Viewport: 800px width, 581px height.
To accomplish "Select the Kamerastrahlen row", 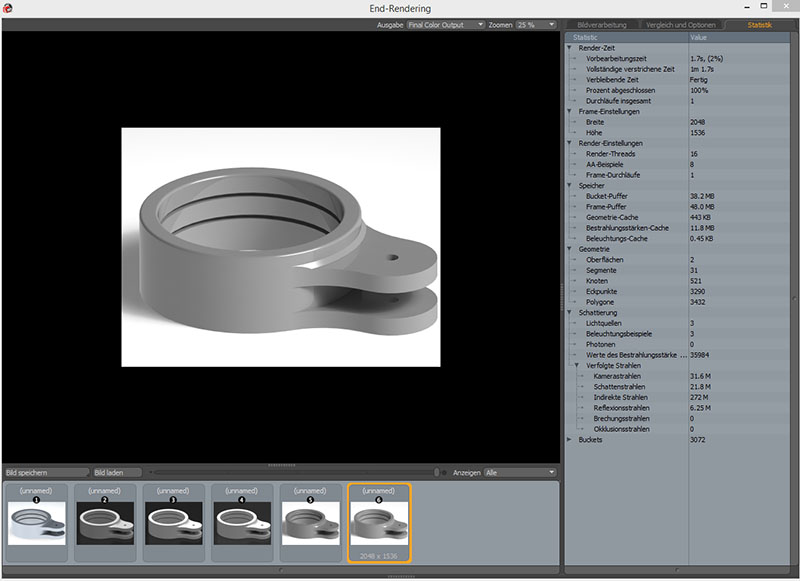I will coord(678,376).
